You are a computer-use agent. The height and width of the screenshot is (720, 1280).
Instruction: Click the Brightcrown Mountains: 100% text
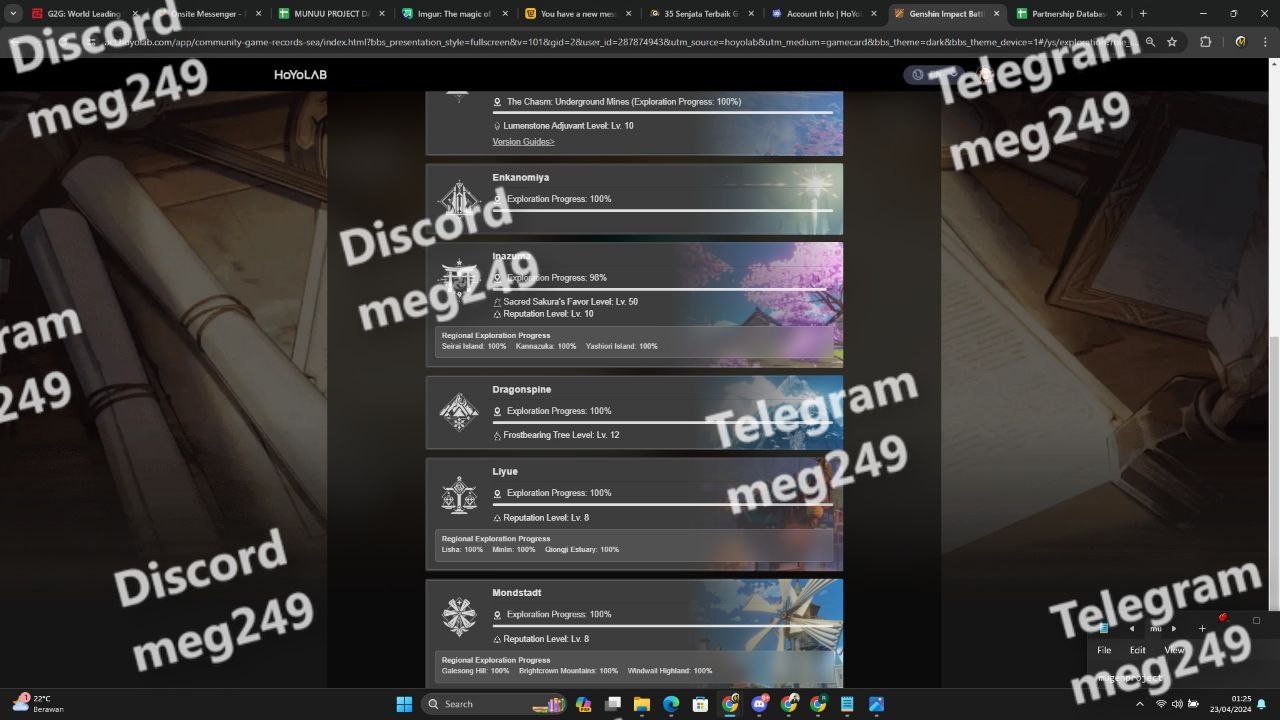coord(568,671)
